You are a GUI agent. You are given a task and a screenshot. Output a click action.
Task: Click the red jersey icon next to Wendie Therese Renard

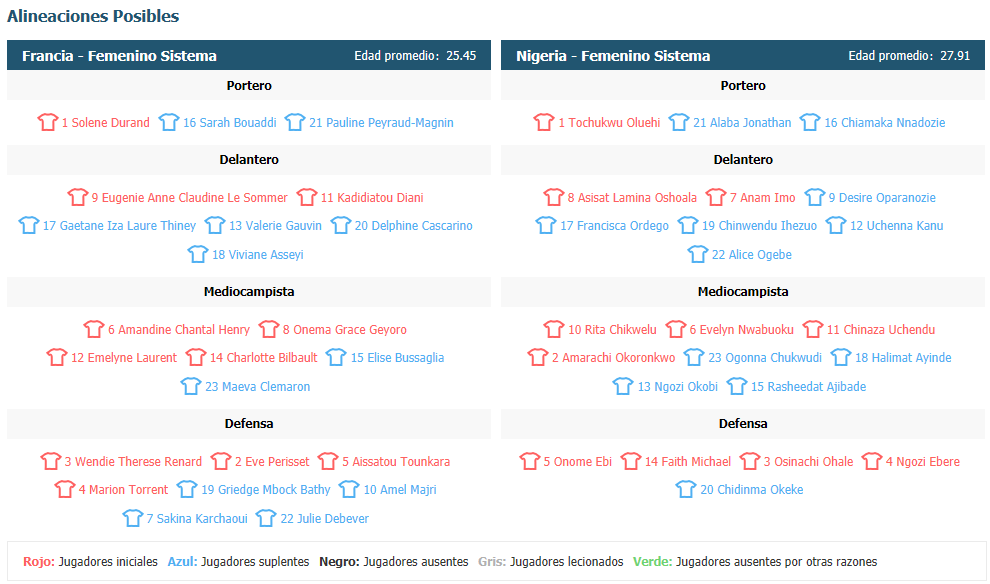point(51,461)
